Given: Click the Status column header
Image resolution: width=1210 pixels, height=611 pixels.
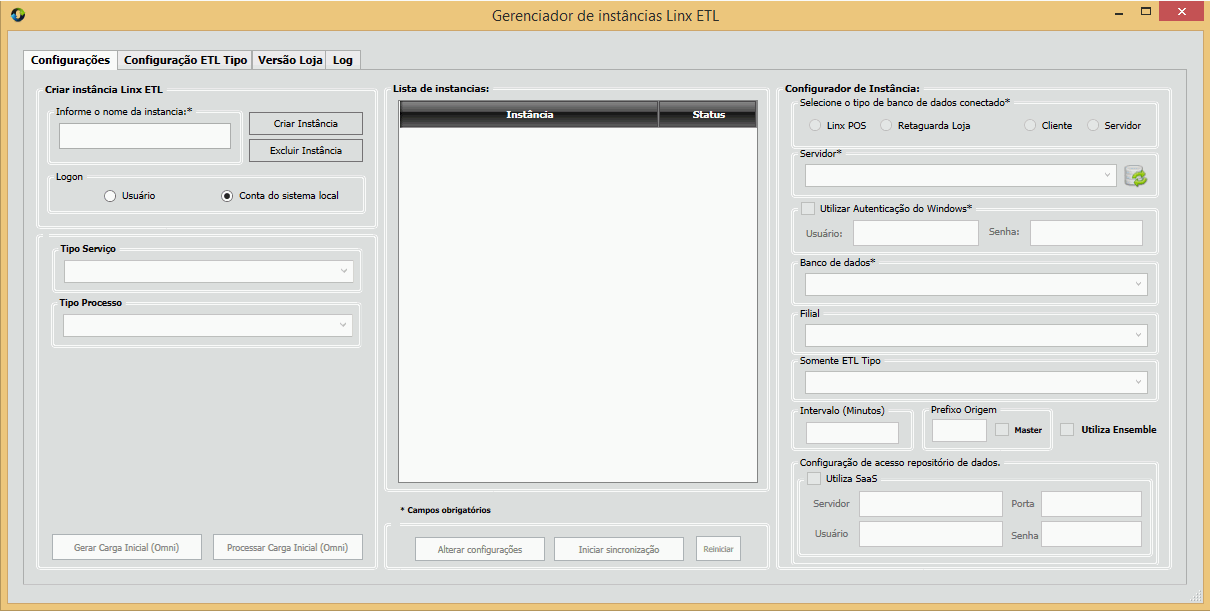Looking at the screenshot, I should click(x=708, y=115).
